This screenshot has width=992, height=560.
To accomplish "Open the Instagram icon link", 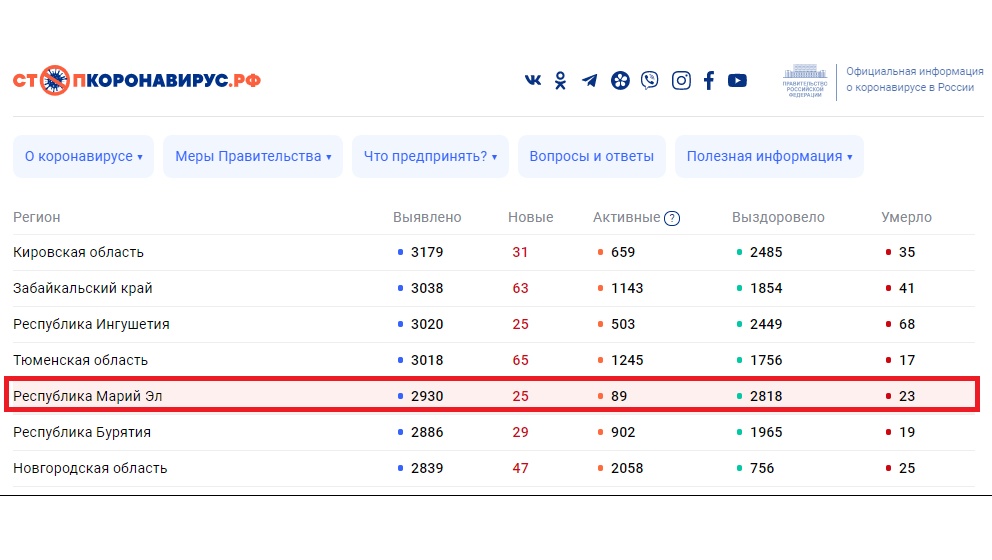I will pyautogui.click(x=681, y=81).
